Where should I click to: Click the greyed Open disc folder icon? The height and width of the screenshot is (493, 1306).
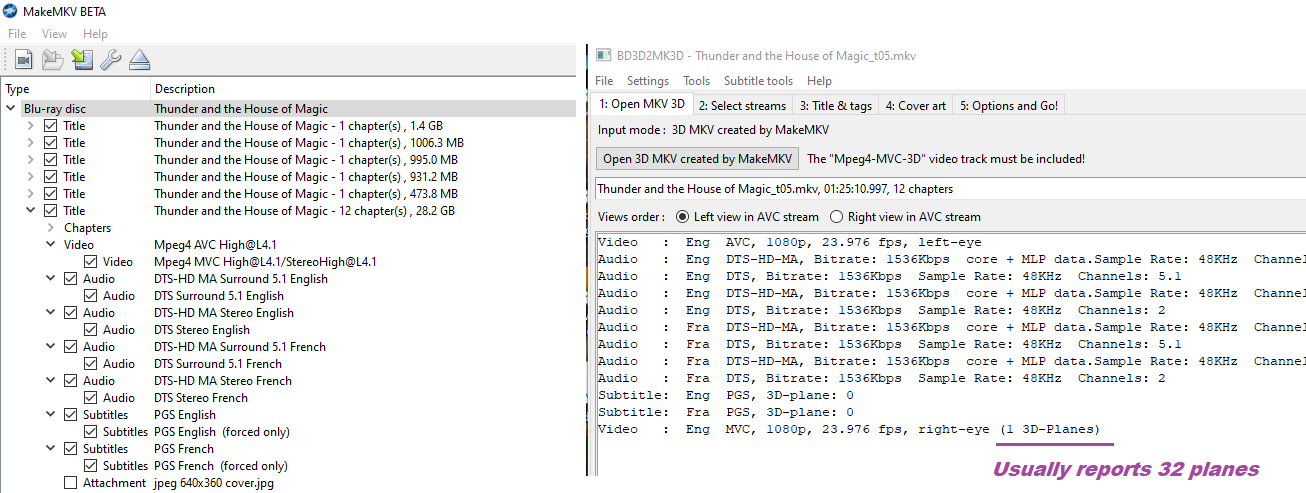(x=52, y=60)
